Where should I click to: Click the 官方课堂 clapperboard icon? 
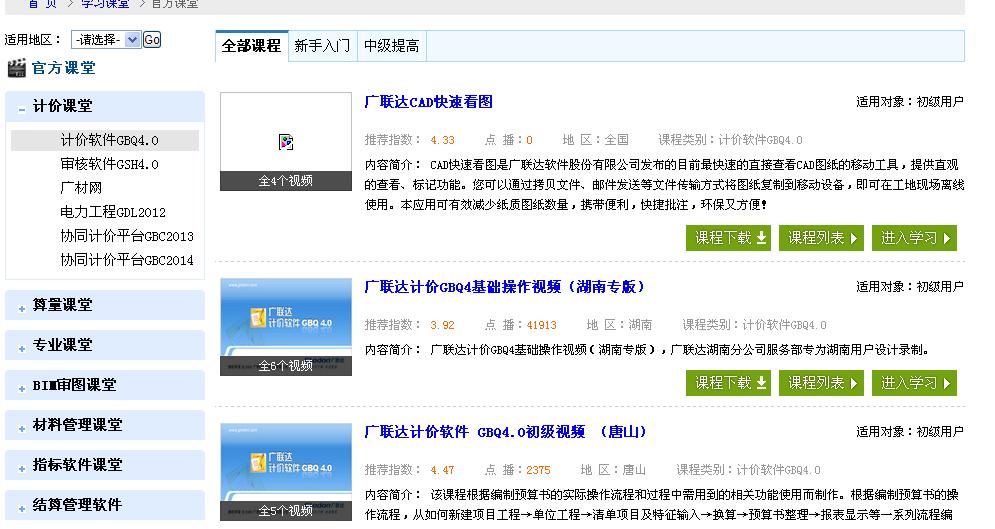tap(16, 68)
